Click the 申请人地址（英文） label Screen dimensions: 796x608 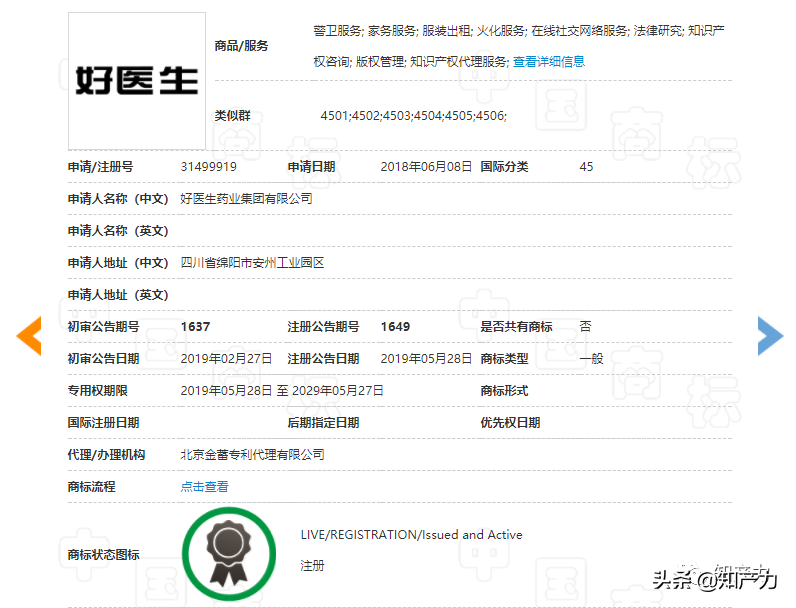pyautogui.click(x=118, y=294)
